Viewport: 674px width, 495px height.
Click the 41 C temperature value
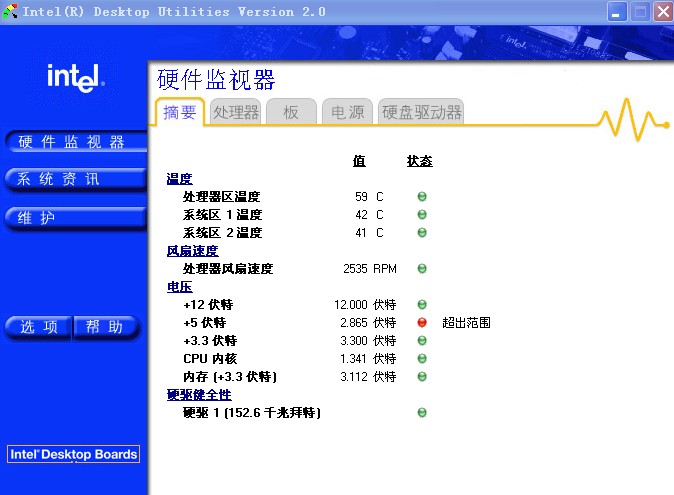(x=369, y=233)
